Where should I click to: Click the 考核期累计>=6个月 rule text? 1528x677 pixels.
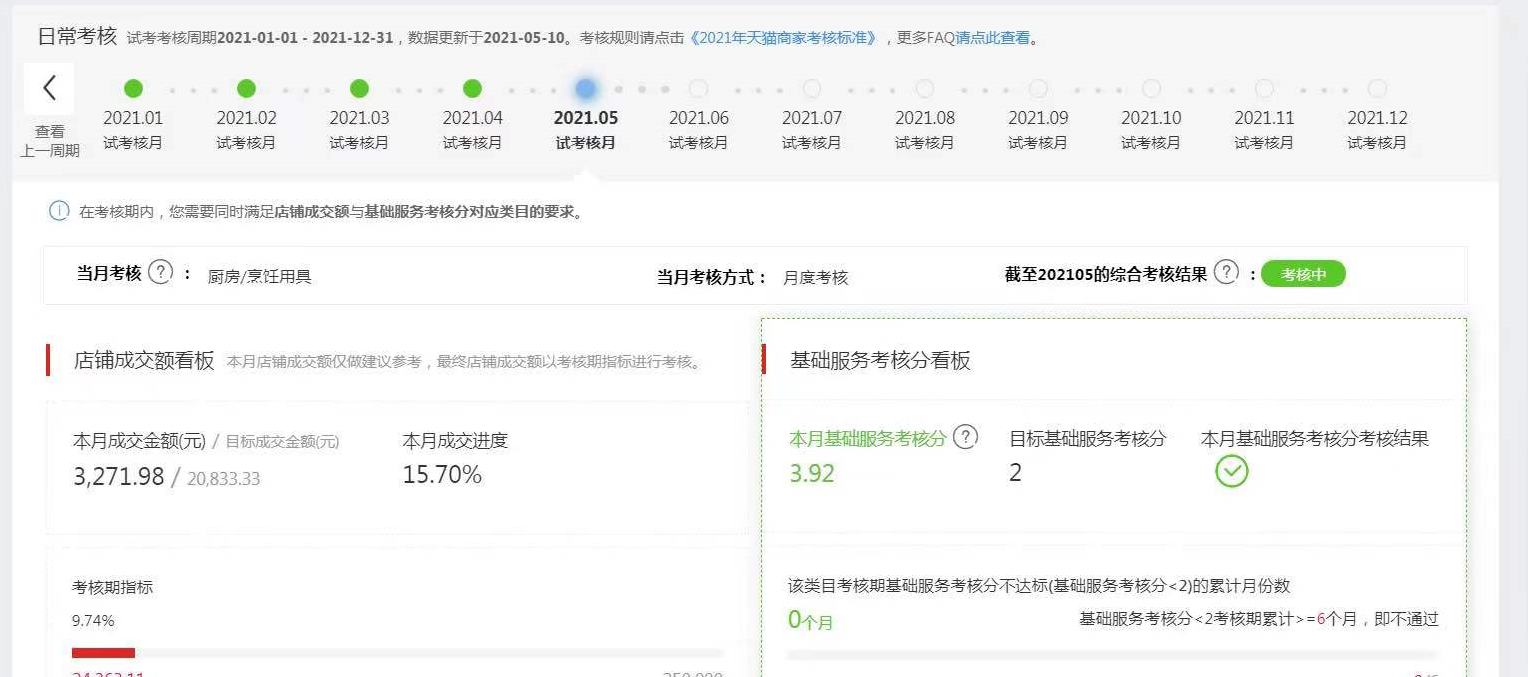pos(1259,619)
